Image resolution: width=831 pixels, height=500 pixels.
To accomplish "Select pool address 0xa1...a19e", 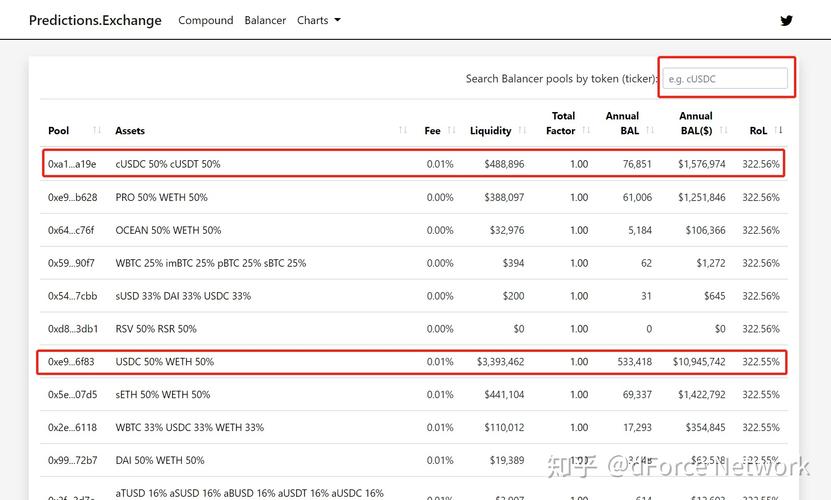I will (x=72, y=164).
